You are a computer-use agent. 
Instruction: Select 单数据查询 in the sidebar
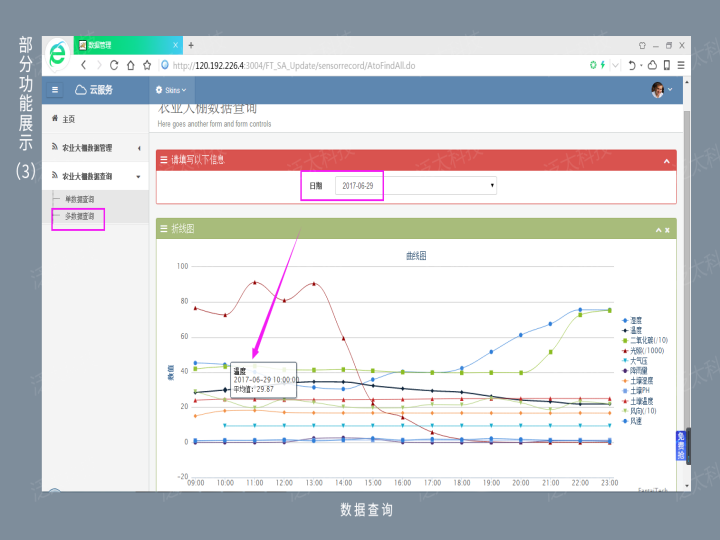(x=79, y=199)
